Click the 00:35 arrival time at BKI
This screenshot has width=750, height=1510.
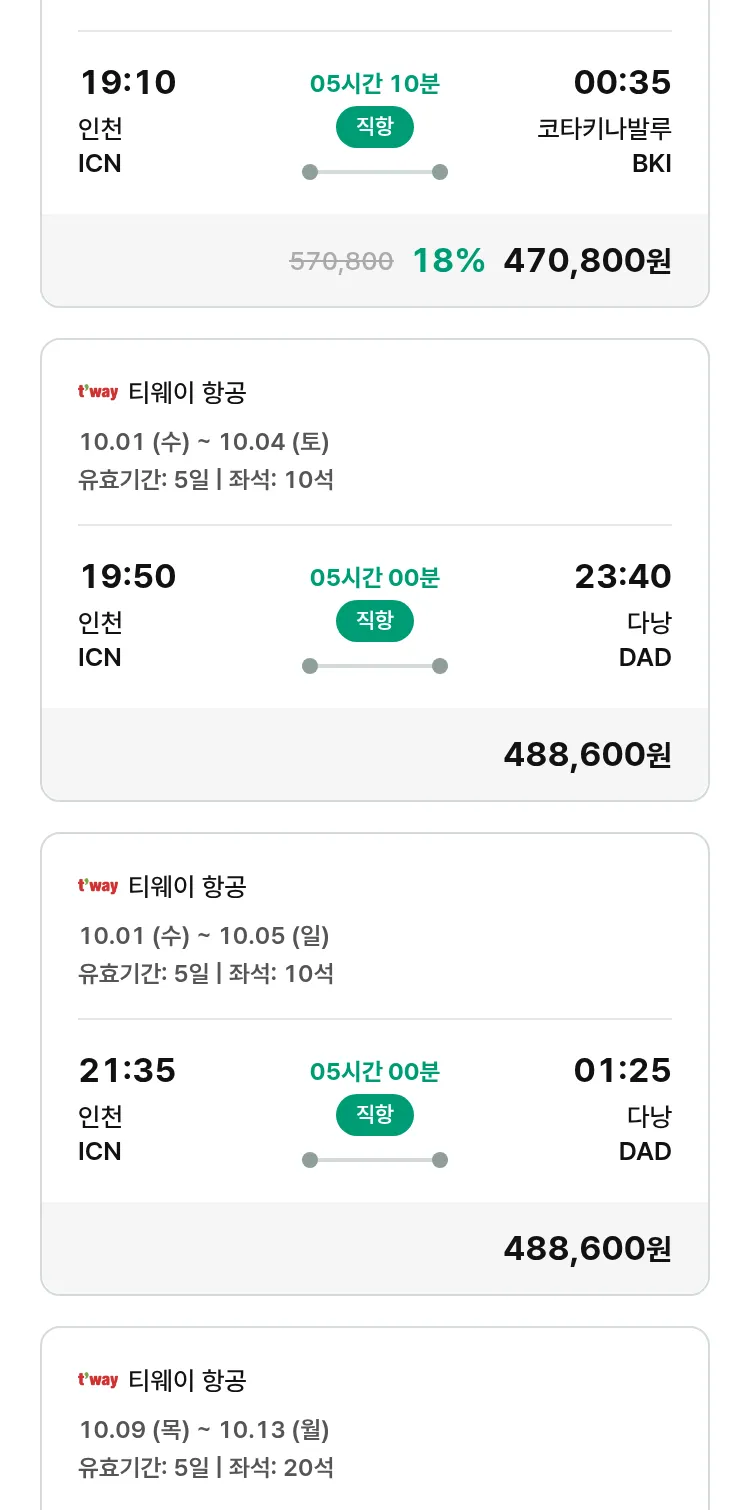[622, 82]
